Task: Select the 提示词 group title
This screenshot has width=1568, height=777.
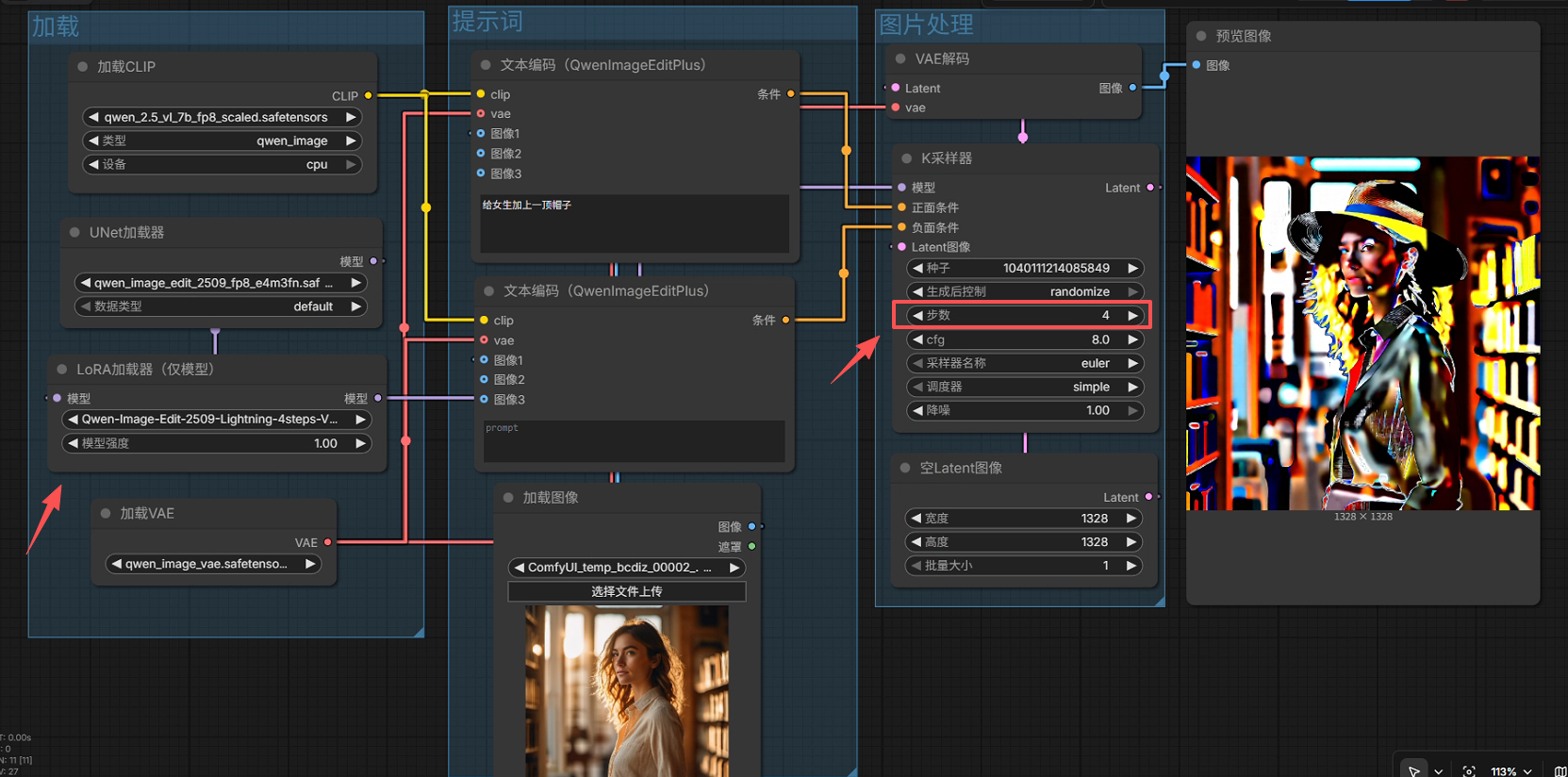Action: 487,22
